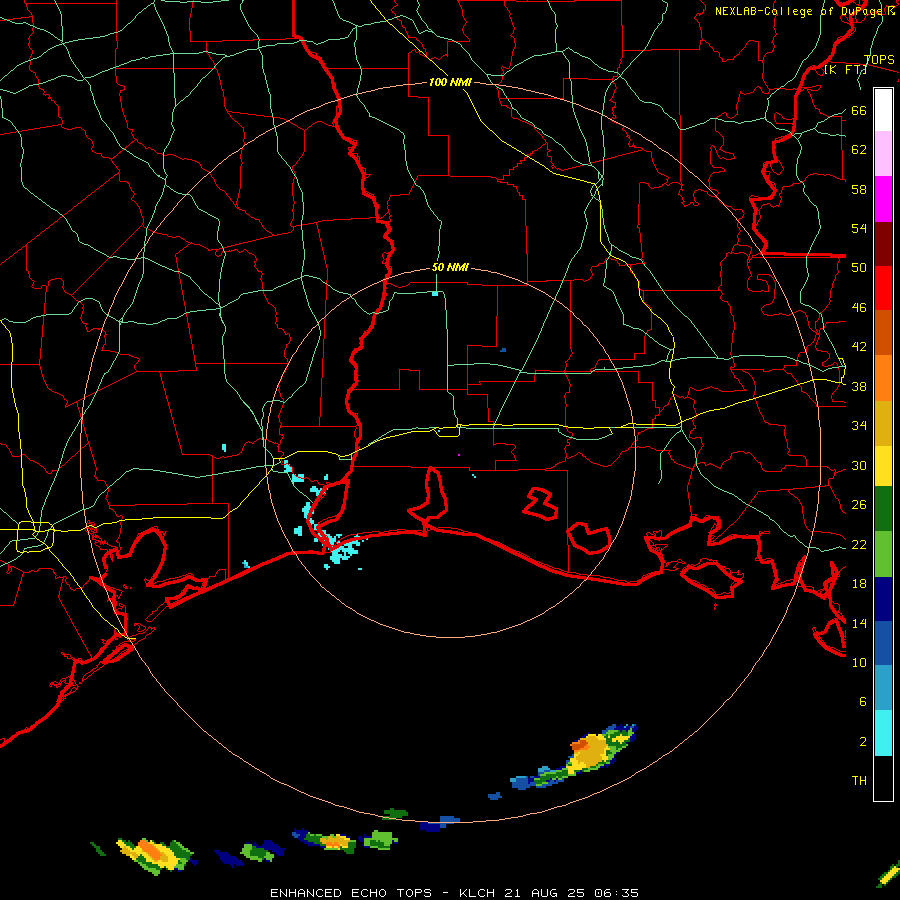Click the "50" legend value
Image resolution: width=900 pixels, height=900 pixels.
coord(859,268)
